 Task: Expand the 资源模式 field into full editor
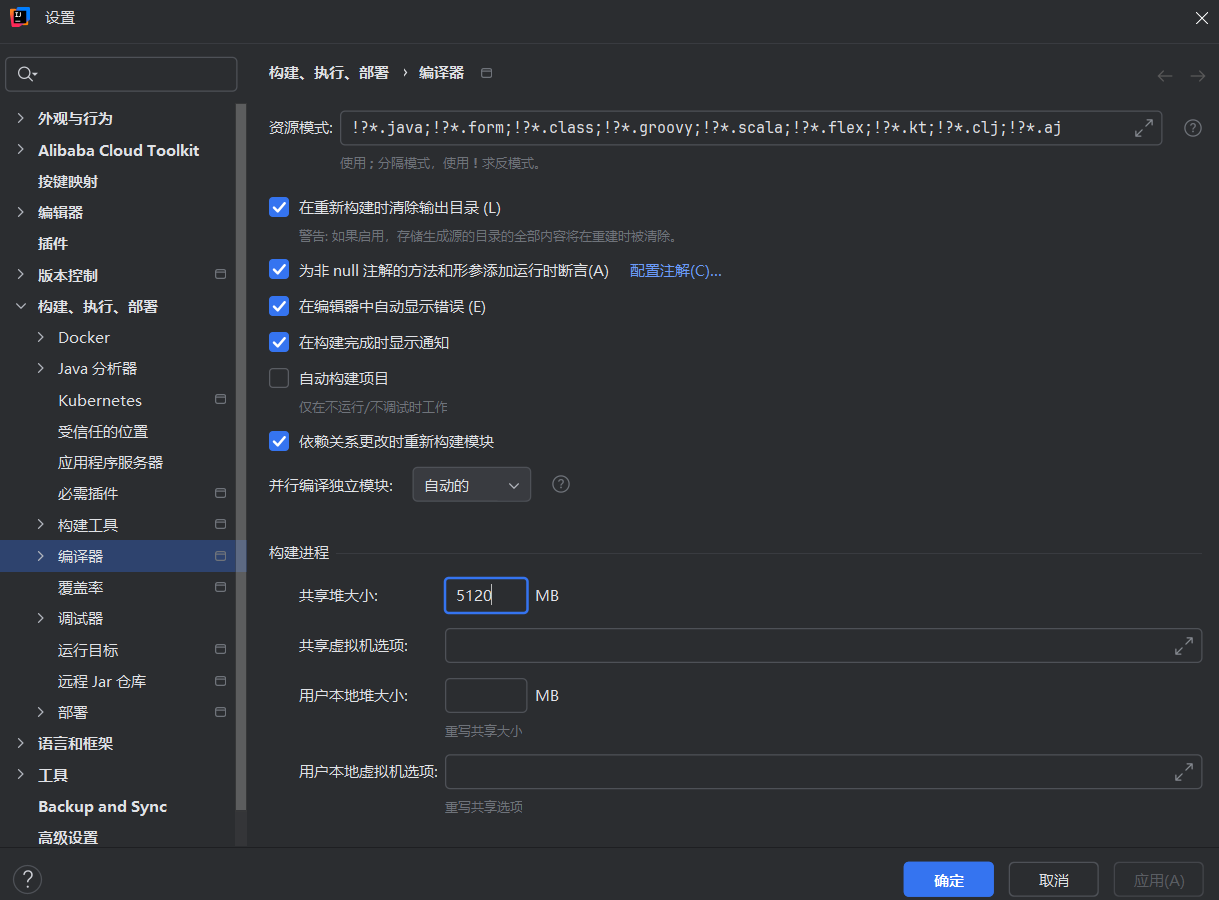1143,128
